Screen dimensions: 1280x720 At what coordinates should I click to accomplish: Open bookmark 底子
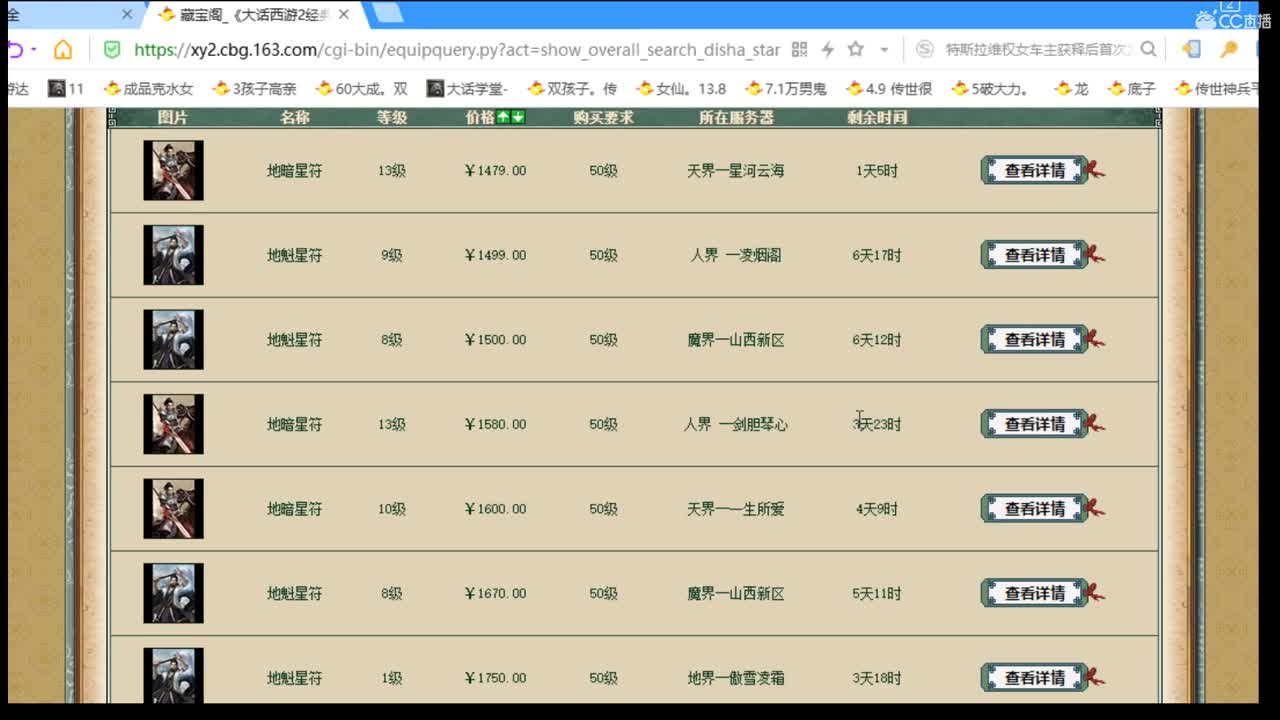1131,89
